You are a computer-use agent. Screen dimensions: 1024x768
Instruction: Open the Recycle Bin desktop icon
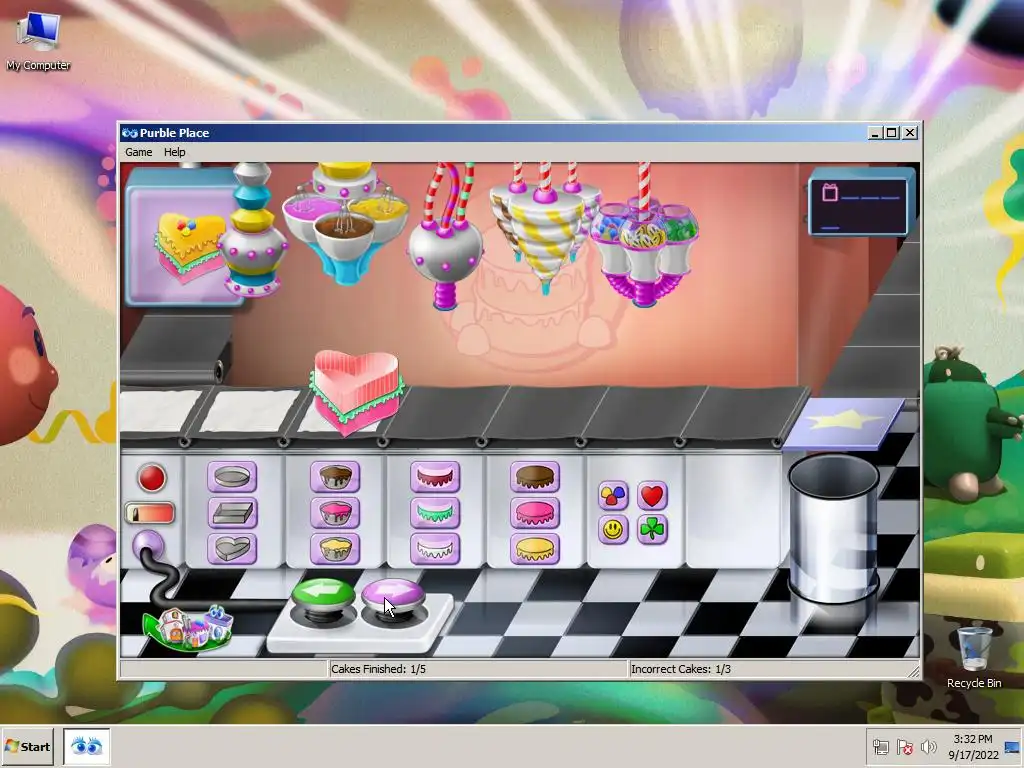pos(974,657)
